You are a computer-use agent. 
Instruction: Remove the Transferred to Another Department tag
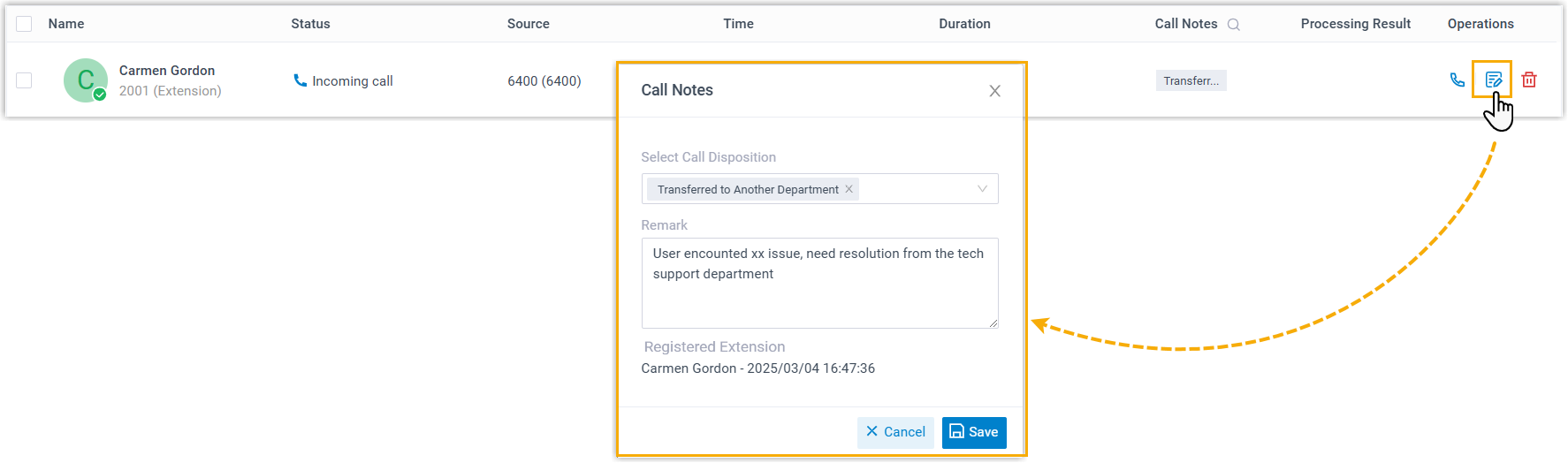[849, 189]
